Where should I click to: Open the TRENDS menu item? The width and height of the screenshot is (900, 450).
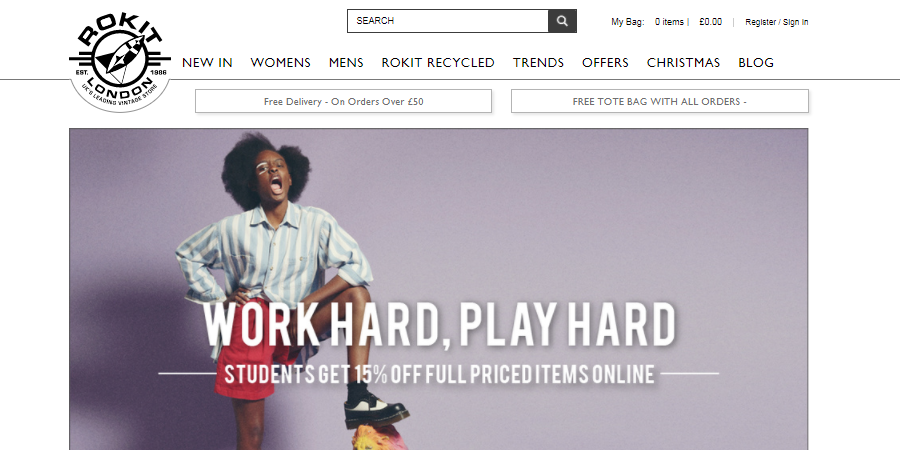click(538, 63)
